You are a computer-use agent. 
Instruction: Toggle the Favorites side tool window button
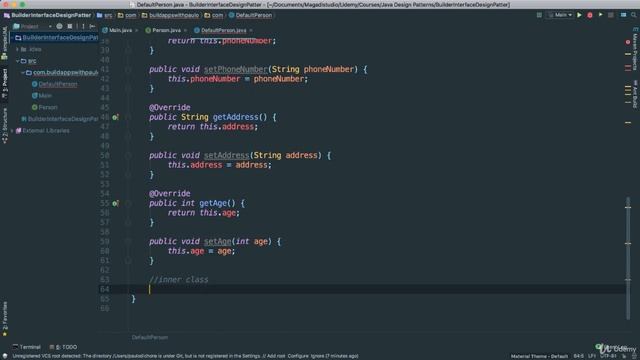point(4,319)
